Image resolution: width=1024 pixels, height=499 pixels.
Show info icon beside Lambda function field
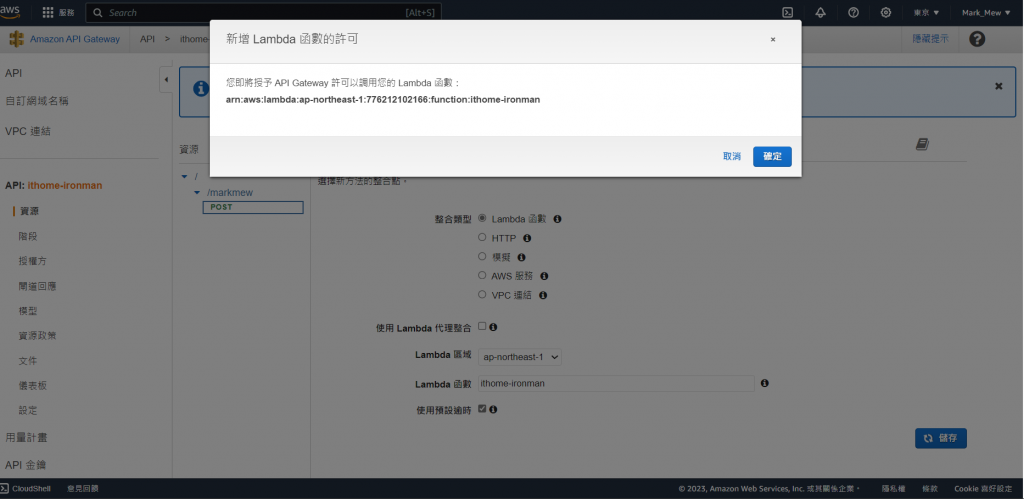pos(765,383)
